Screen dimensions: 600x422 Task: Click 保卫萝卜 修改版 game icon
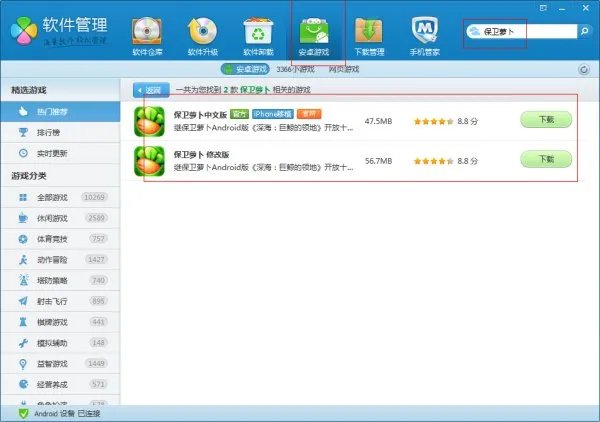[149, 160]
